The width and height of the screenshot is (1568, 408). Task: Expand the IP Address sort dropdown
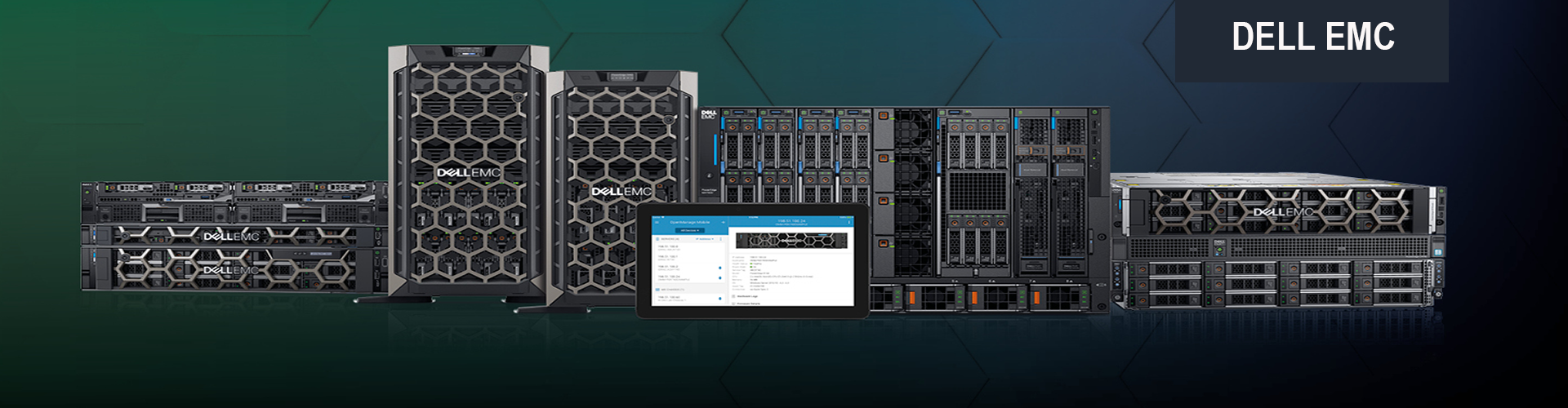click(704, 239)
